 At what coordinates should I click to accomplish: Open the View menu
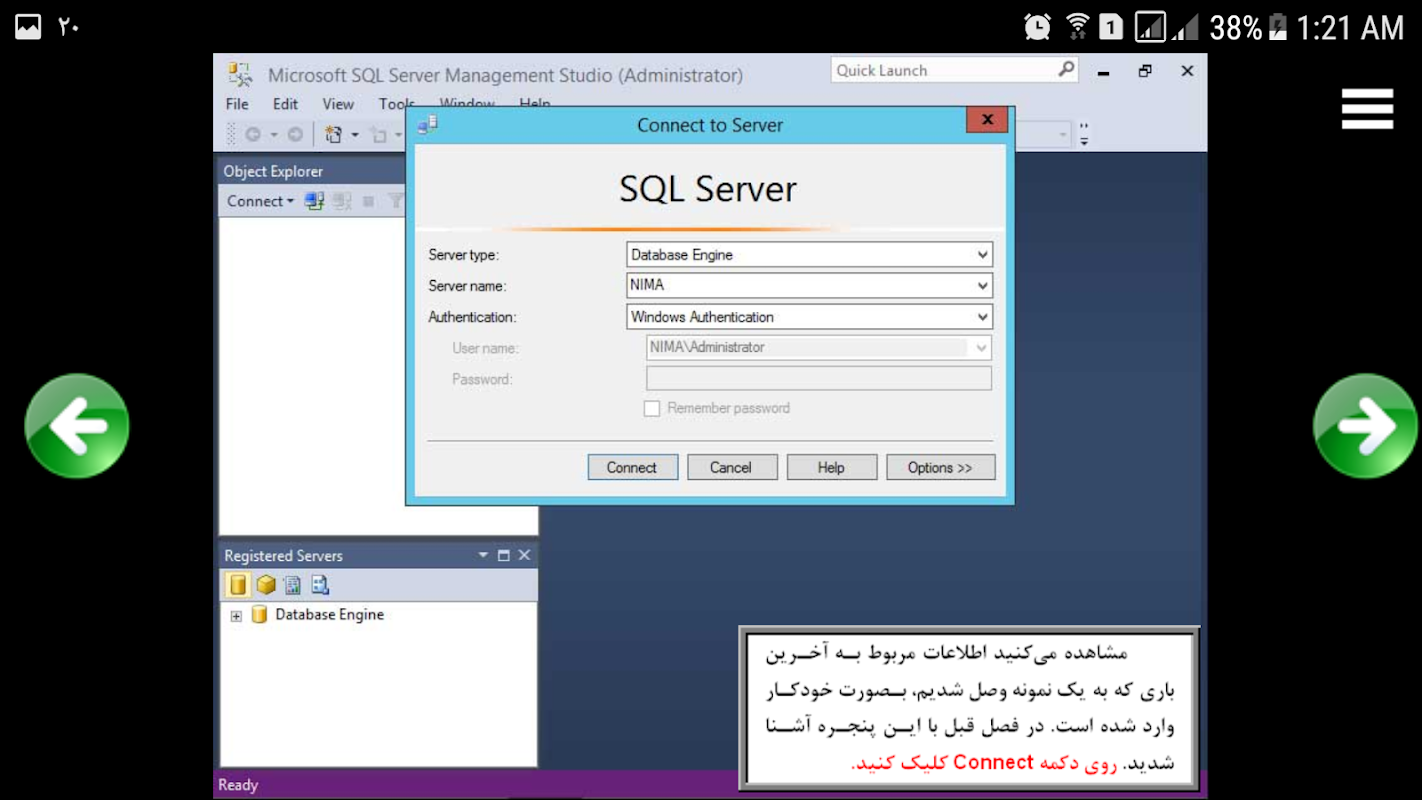338,104
